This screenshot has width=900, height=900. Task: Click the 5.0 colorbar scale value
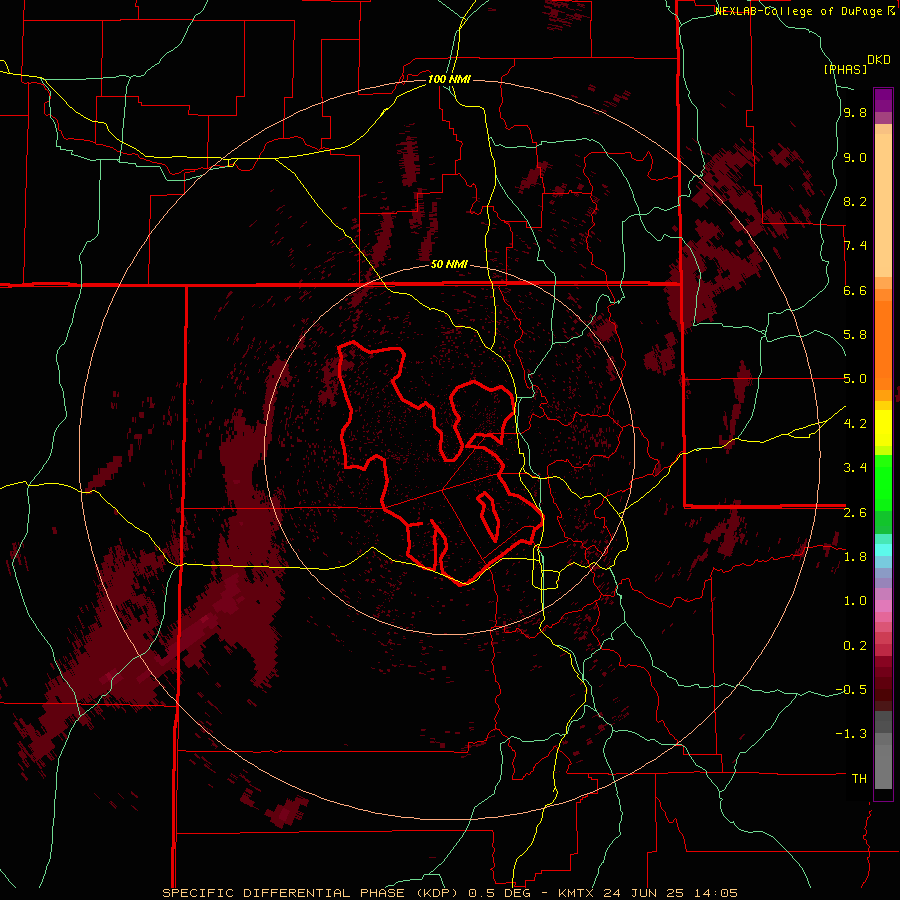click(855, 379)
